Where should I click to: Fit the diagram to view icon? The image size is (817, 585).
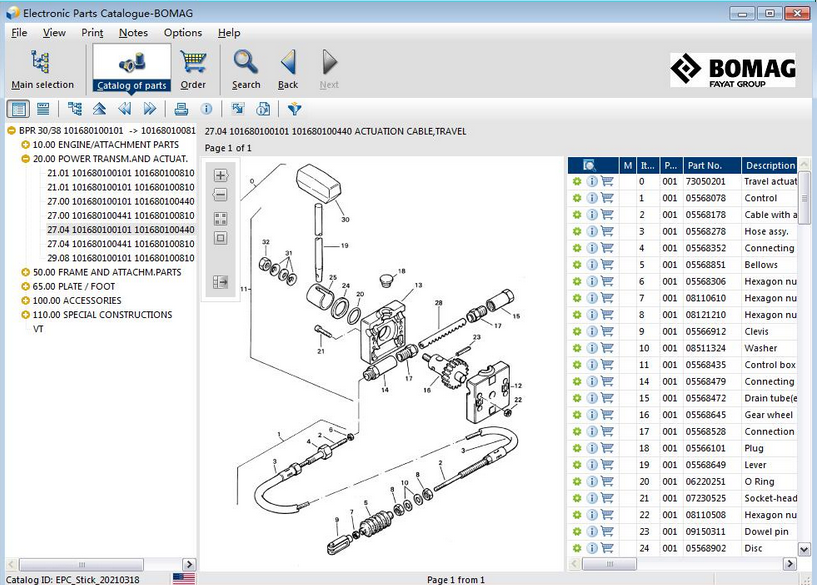(220, 218)
